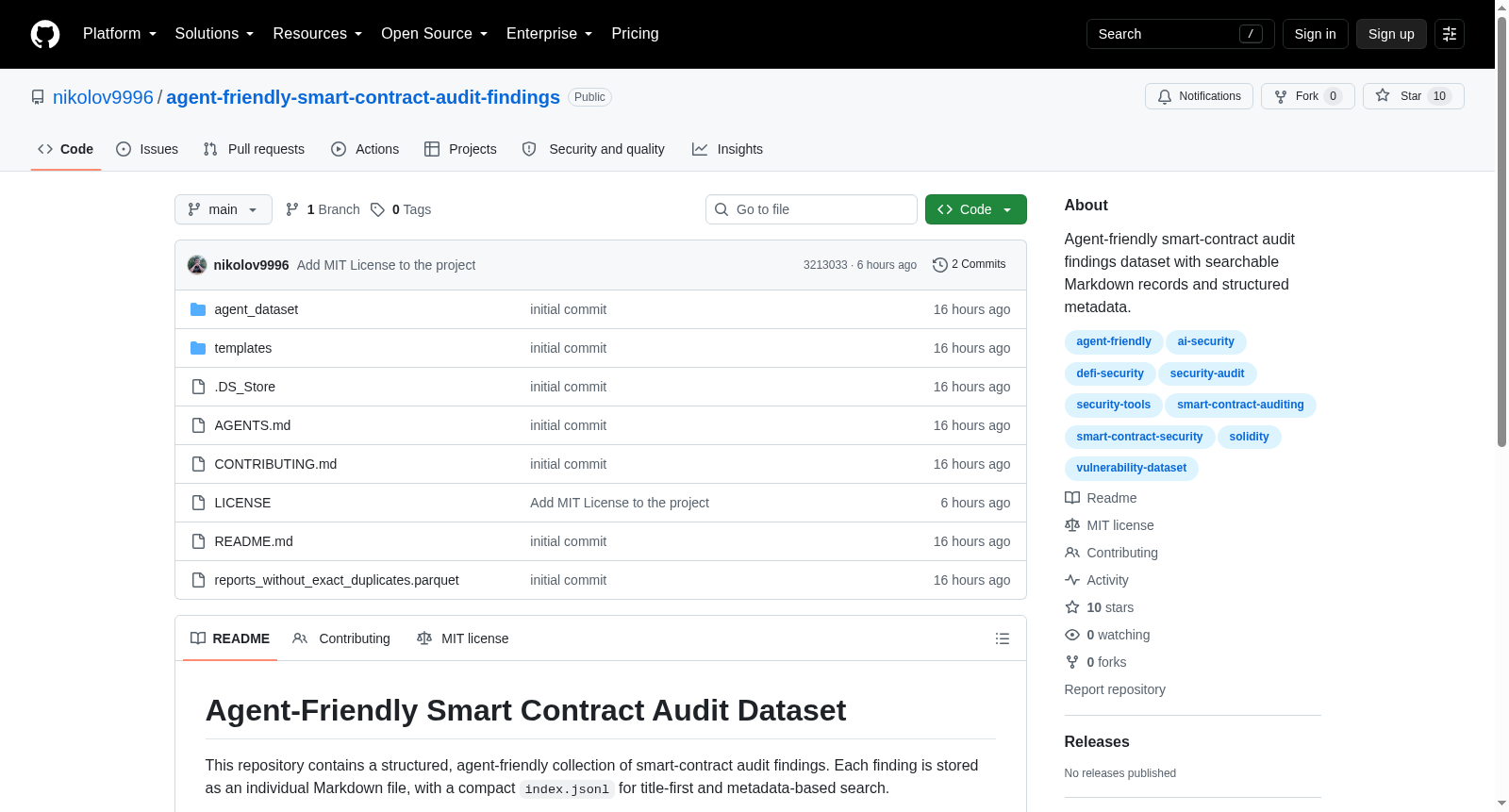Switch to the Issues tab
This screenshot has width=1509, height=812.
click(x=147, y=149)
